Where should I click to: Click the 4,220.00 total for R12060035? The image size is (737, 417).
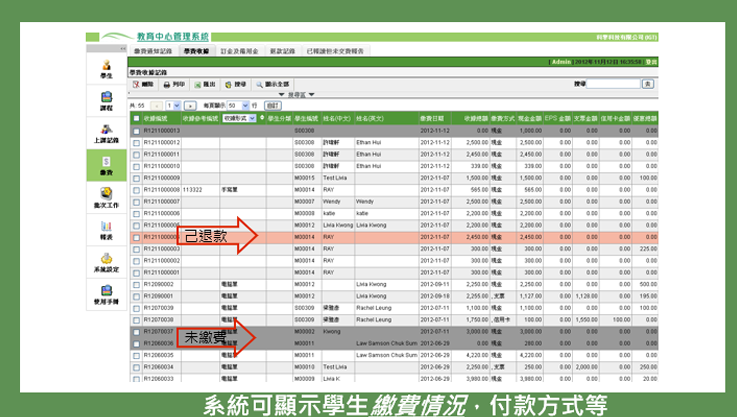[x=477, y=355]
